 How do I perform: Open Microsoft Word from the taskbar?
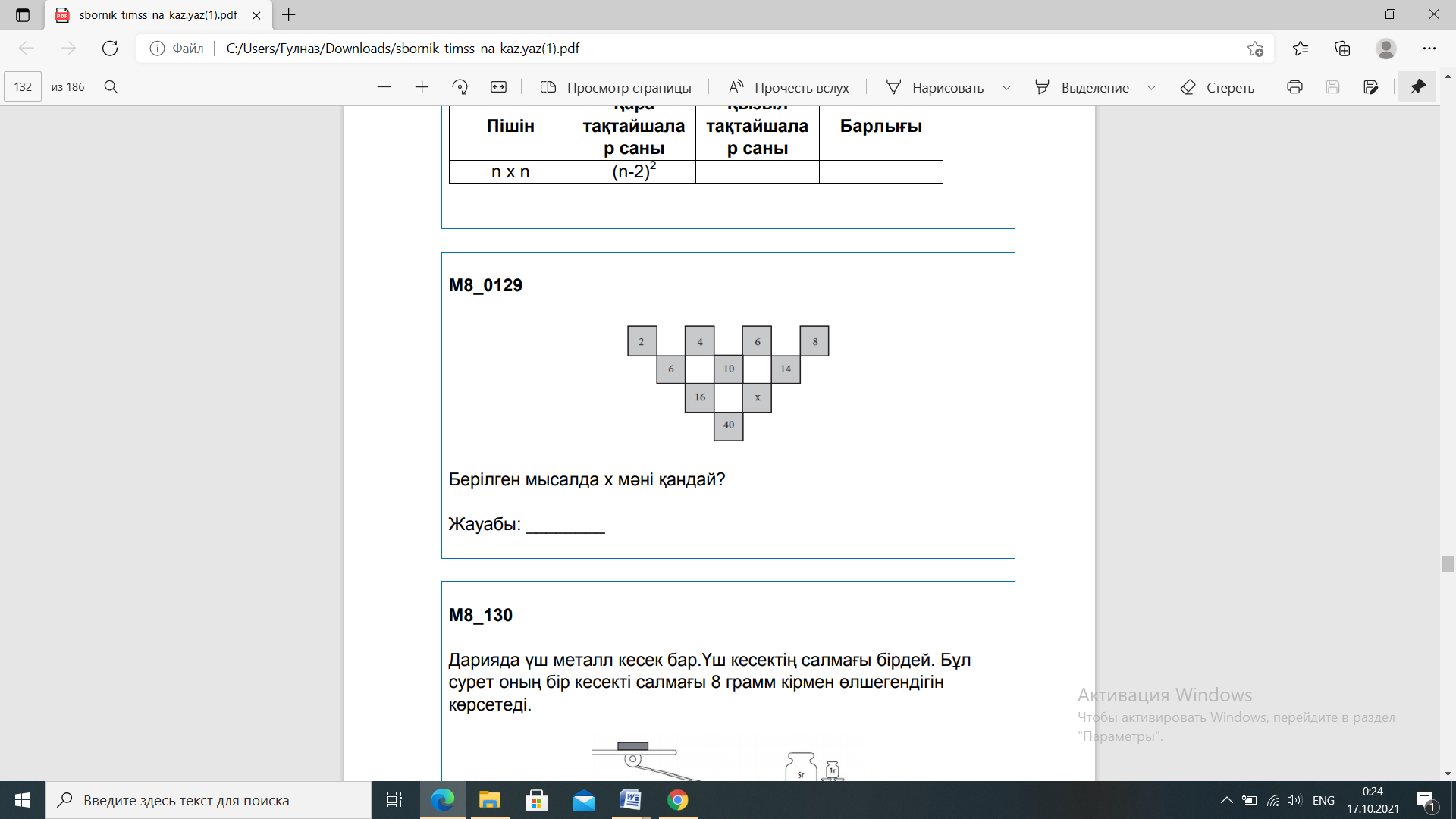[630, 800]
